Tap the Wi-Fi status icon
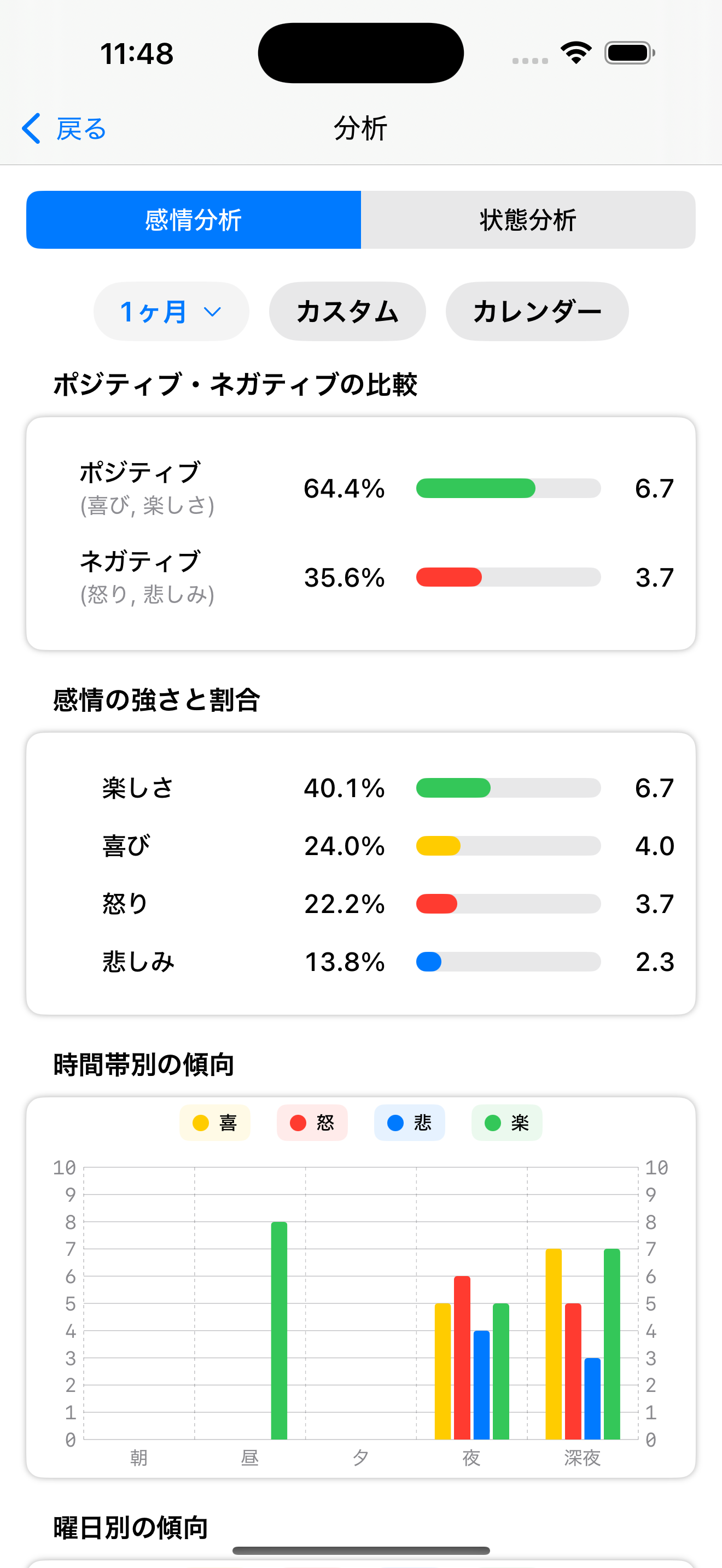Screen dimensions: 722x1568 [575, 52]
